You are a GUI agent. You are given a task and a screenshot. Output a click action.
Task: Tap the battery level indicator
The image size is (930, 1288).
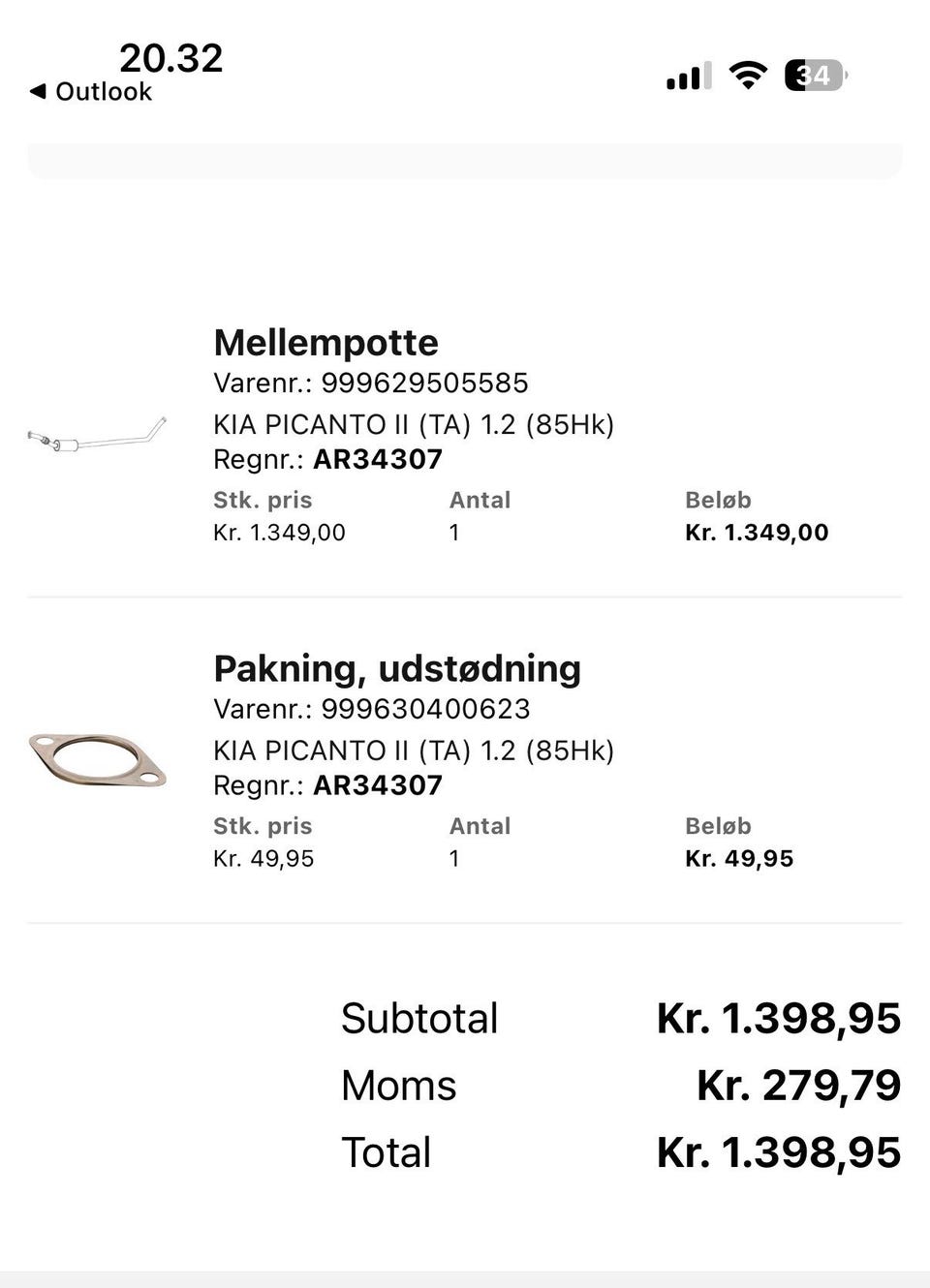[x=815, y=75]
